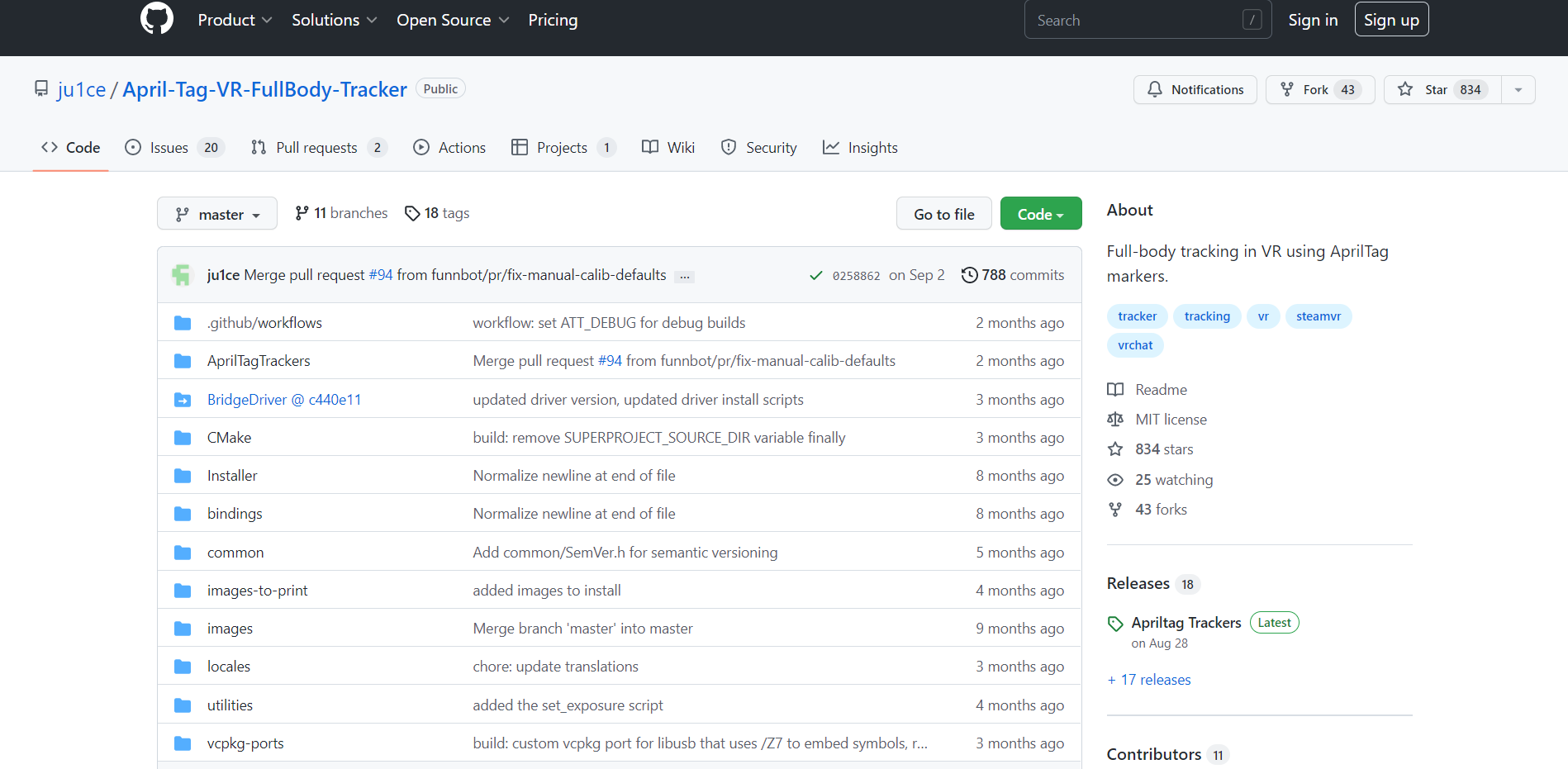
Task: Open the Product menu in header
Action: (x=235, y=20)
